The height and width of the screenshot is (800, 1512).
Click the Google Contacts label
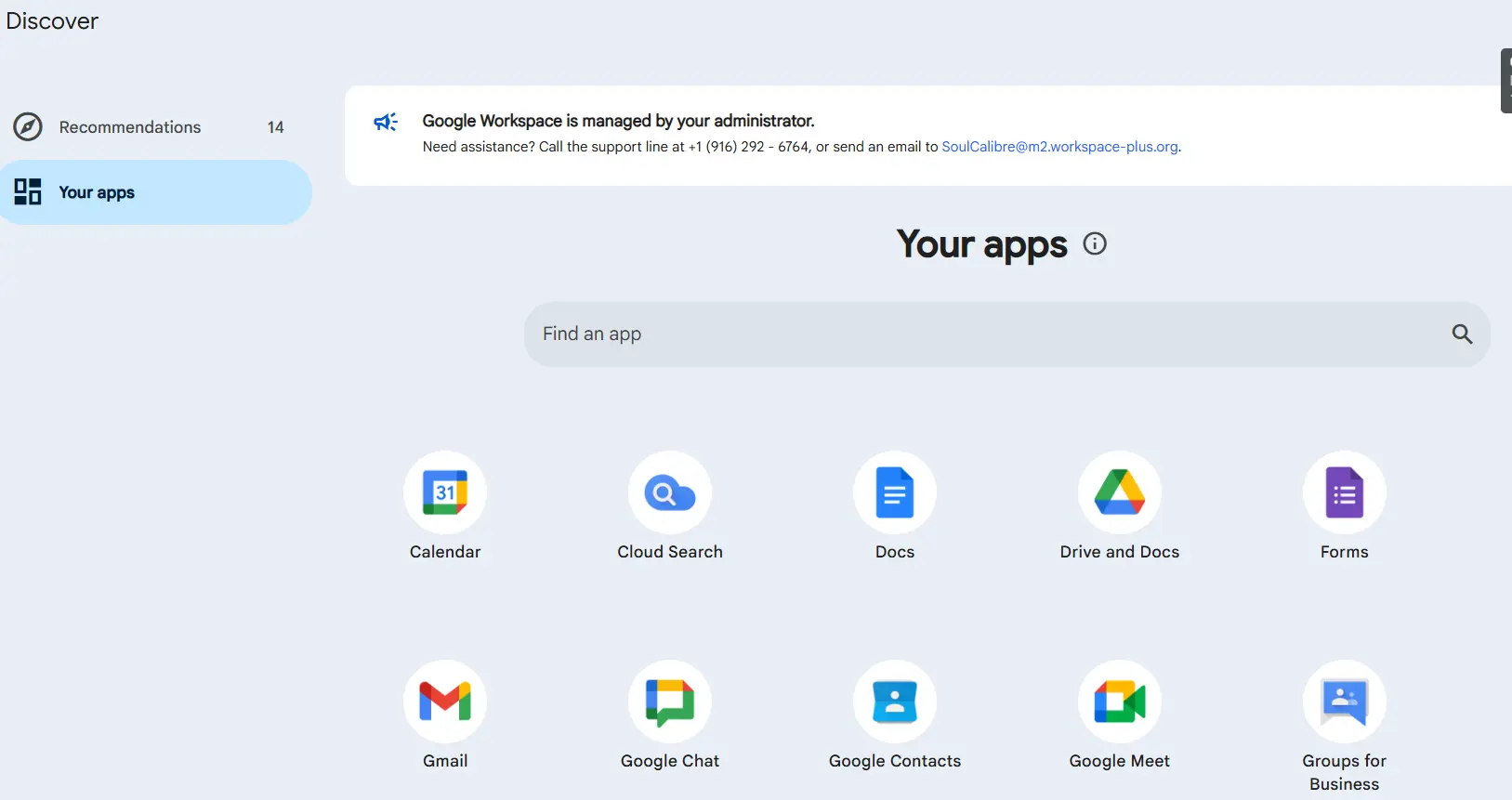pos(895,761)
